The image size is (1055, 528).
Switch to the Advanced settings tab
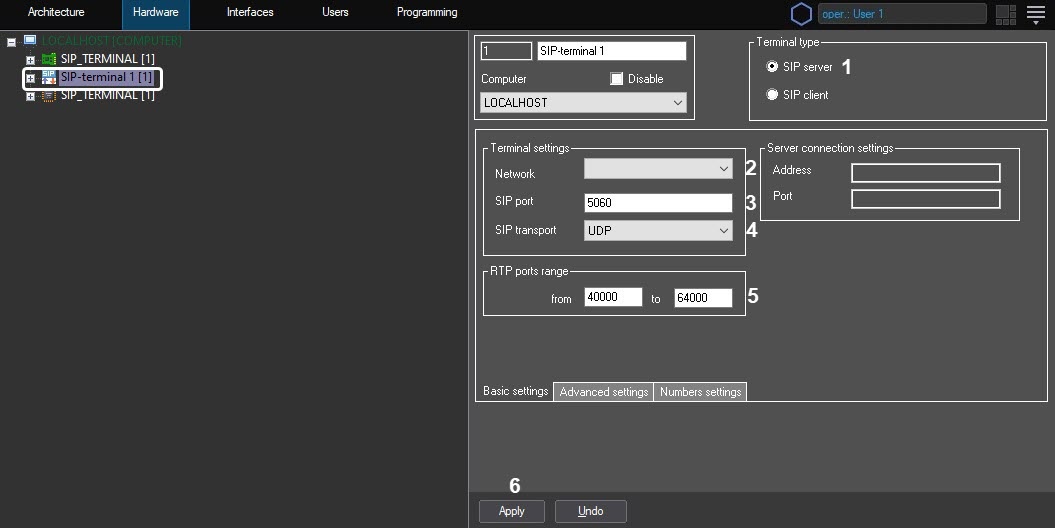point(603,392)
